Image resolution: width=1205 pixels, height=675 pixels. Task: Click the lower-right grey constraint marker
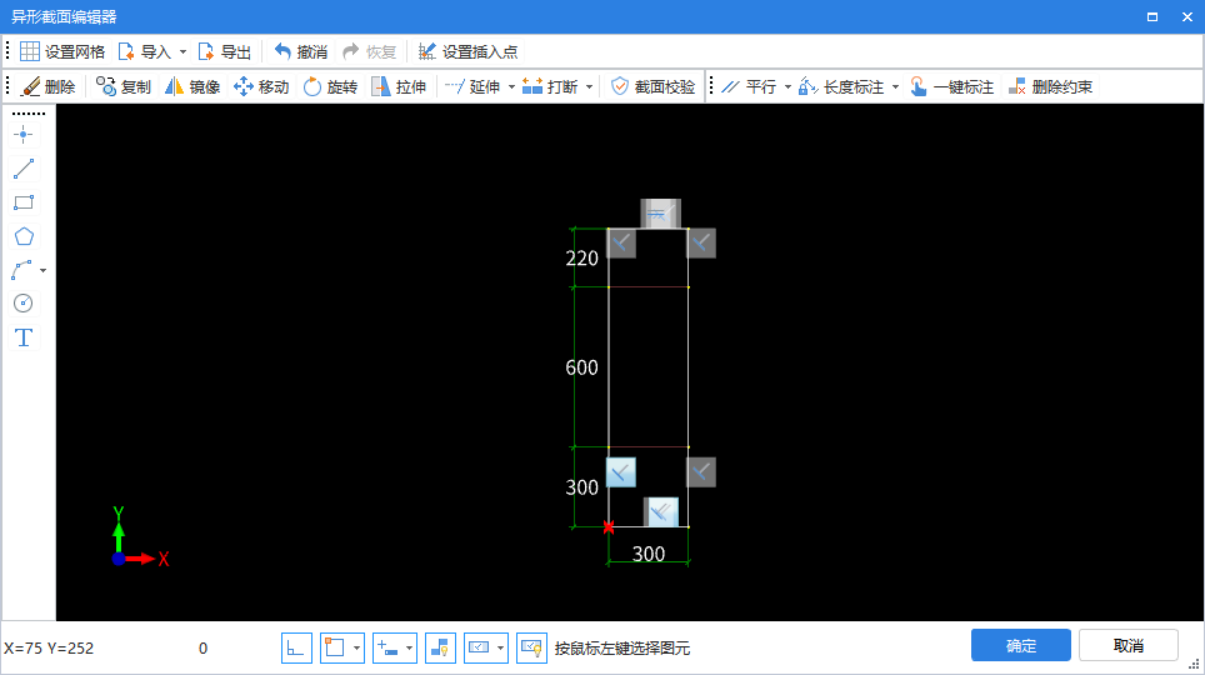(x=701, y=472)
